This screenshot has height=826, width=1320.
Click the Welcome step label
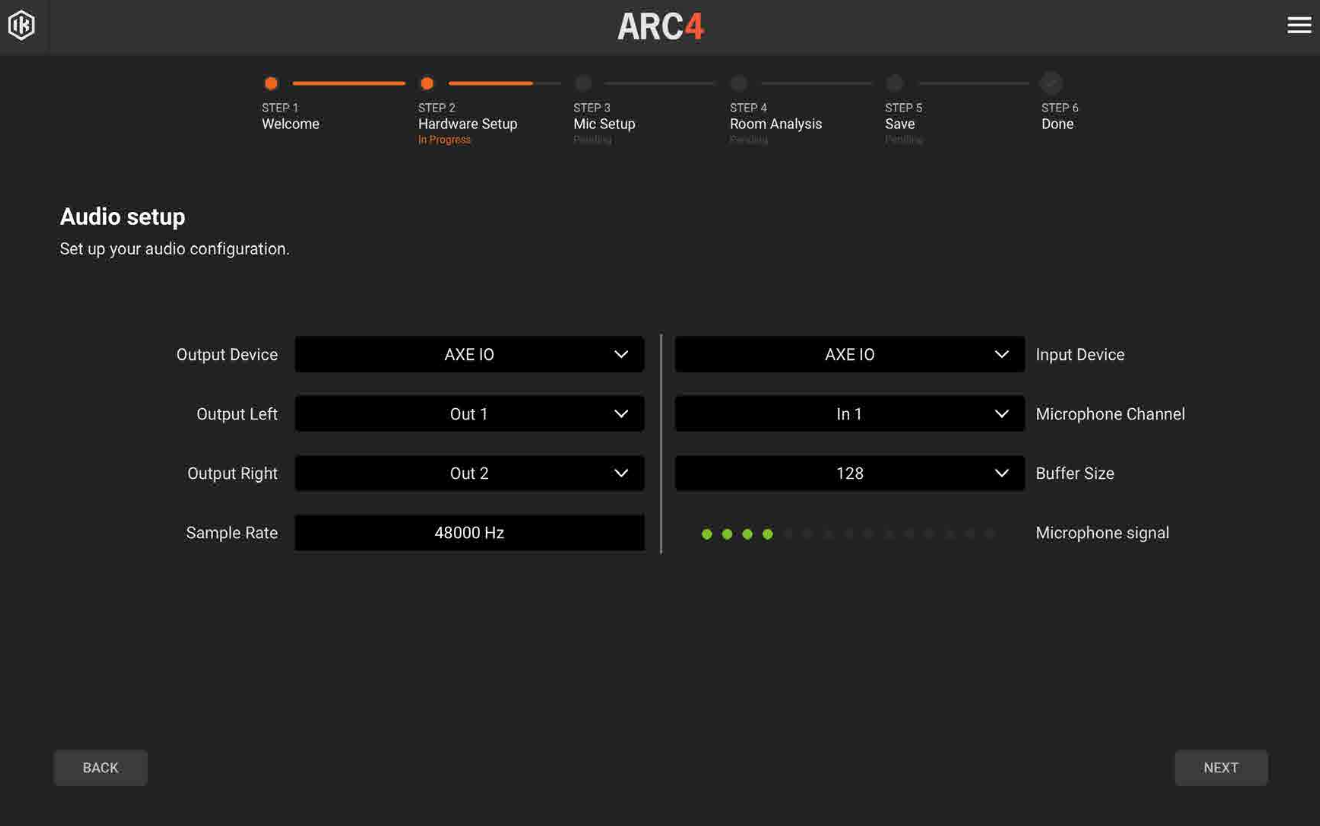tap(290, 124)
